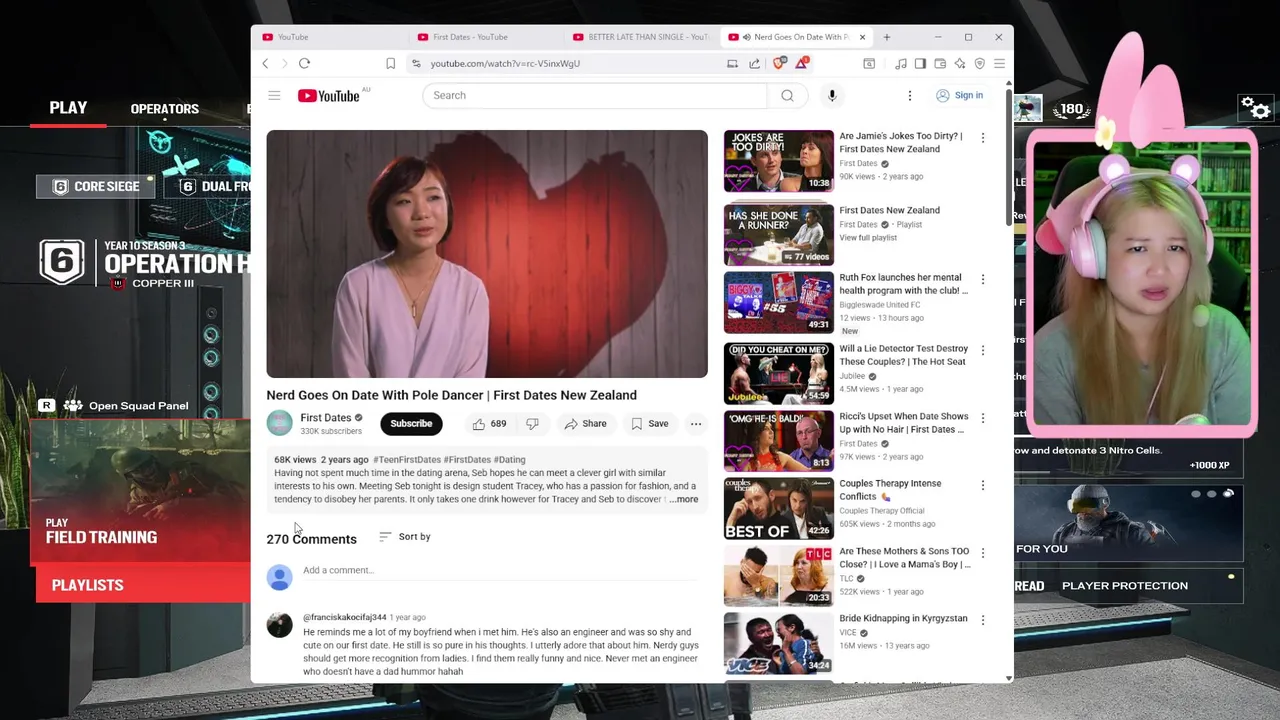The height and width of the screenshot is (720, 1280).
Task: Select PLAY tab in Siege menu
Action: (x=68, y=108)
